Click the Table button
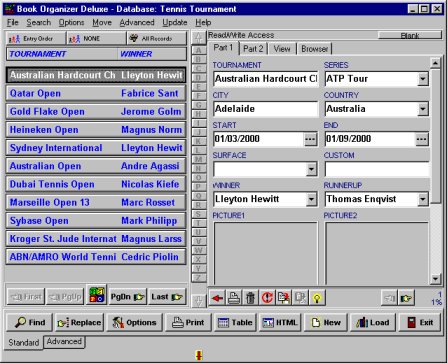447x363 pixels. coord(236,322)
